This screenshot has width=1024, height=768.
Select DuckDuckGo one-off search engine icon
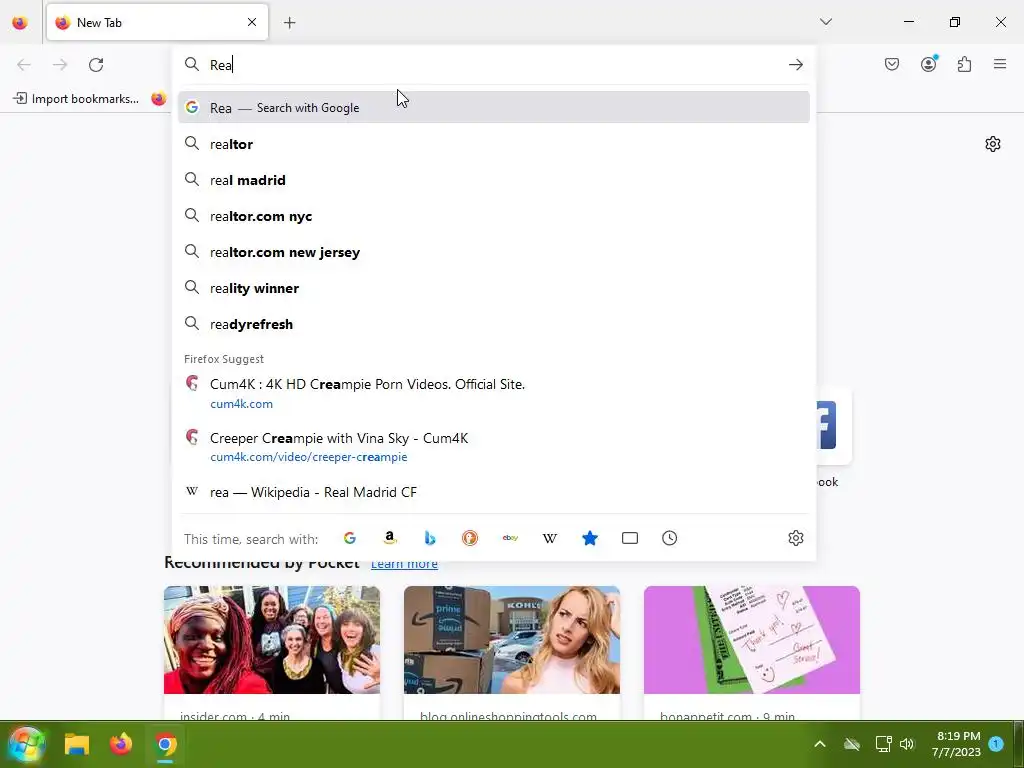[470, 538]
